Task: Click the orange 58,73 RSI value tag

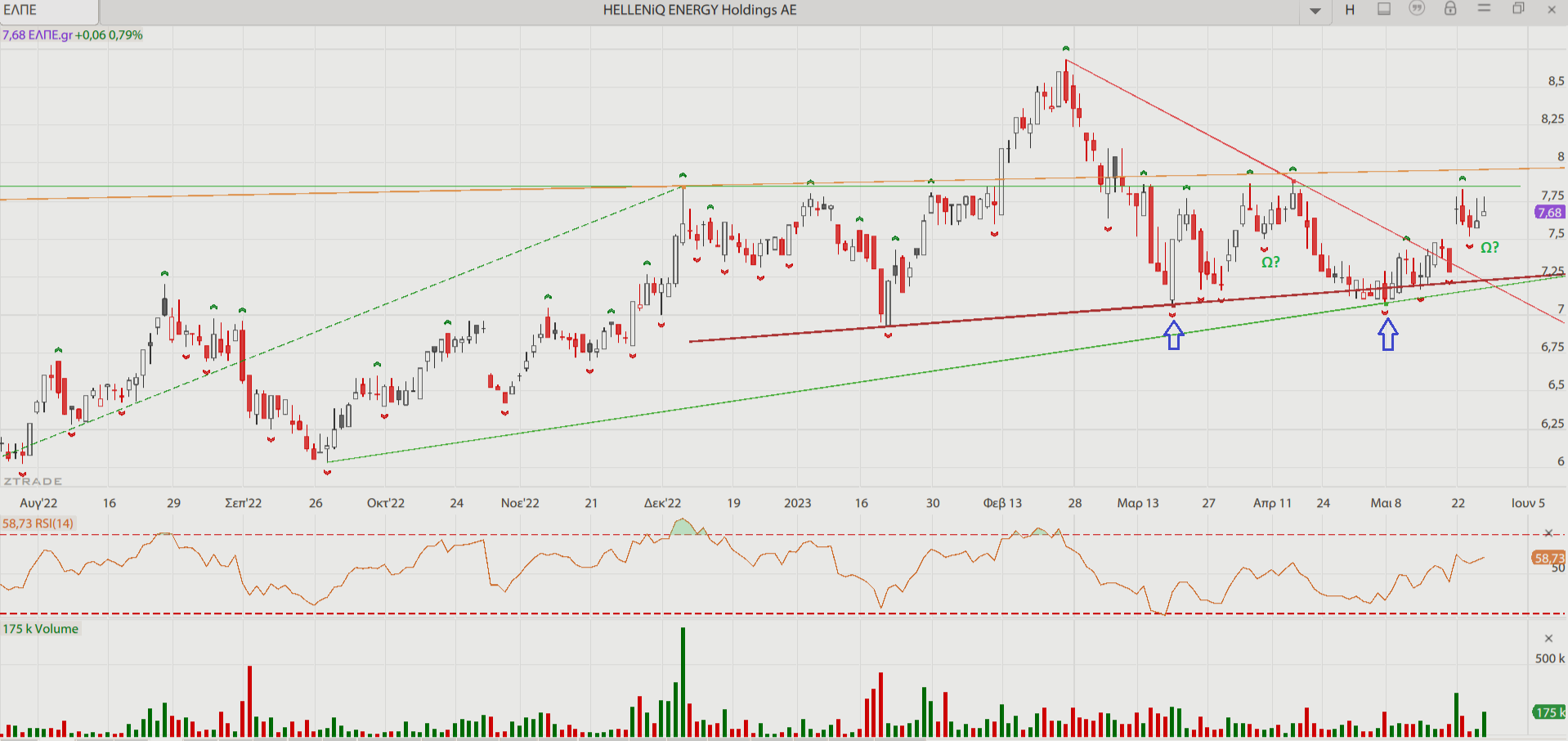Action: 1548,558
